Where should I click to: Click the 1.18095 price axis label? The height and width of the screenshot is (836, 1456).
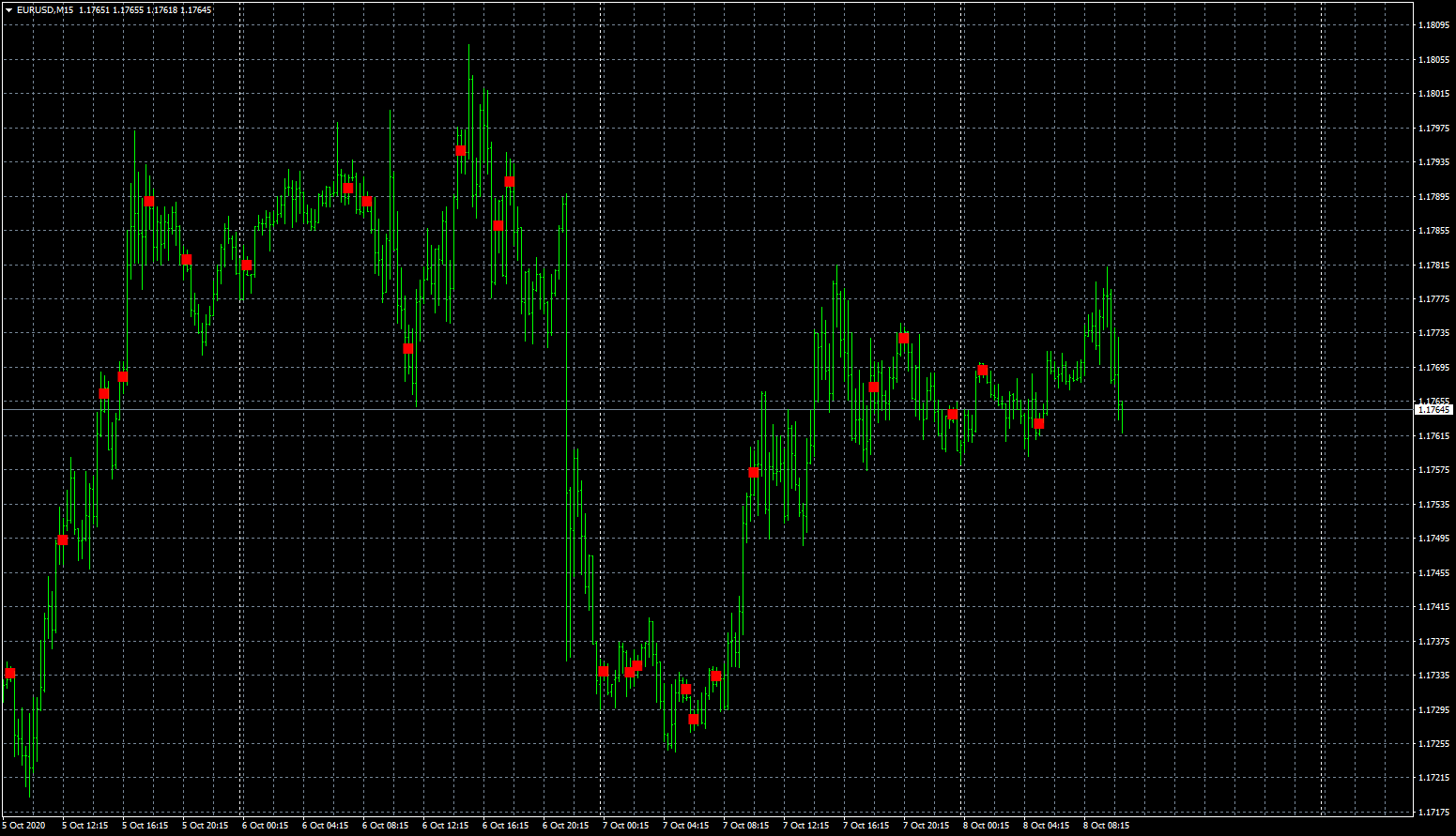click(1433, 25)
